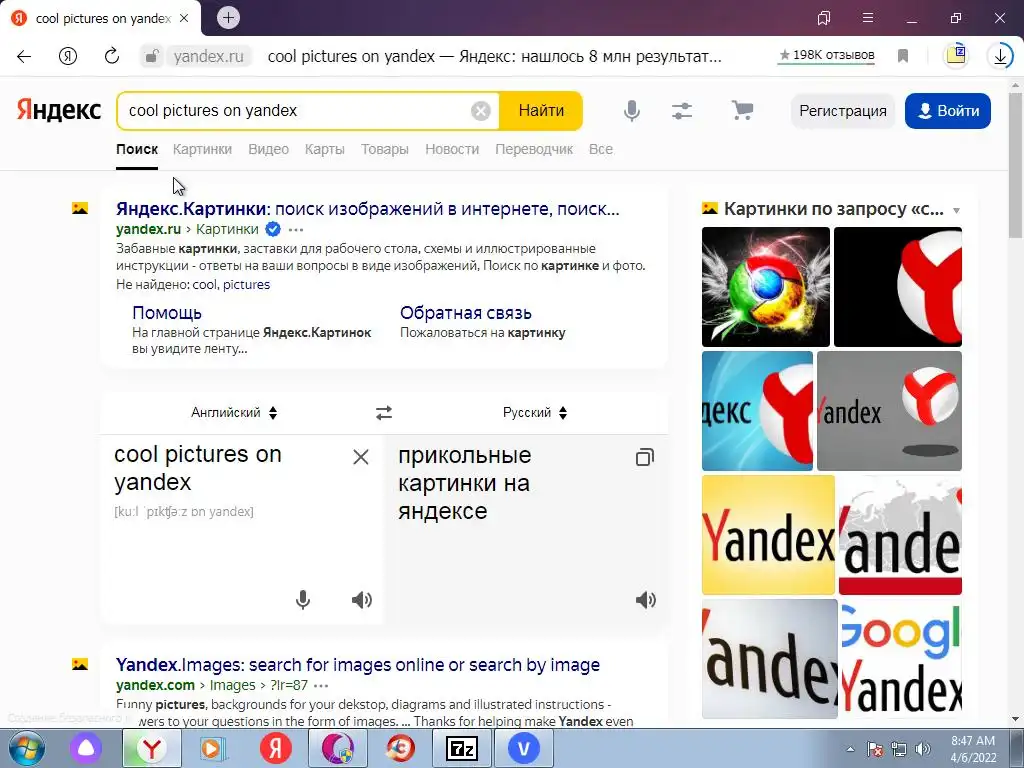Viewport: 1024px width, 768px height.
Task: Reload the page with the refresh icon
Action: click(x=112, y=56)
